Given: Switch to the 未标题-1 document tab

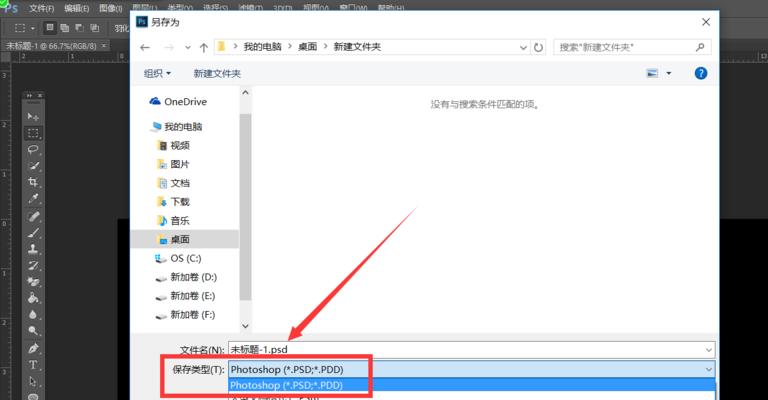Looking at the screenshot, I should tap(51, 46).
